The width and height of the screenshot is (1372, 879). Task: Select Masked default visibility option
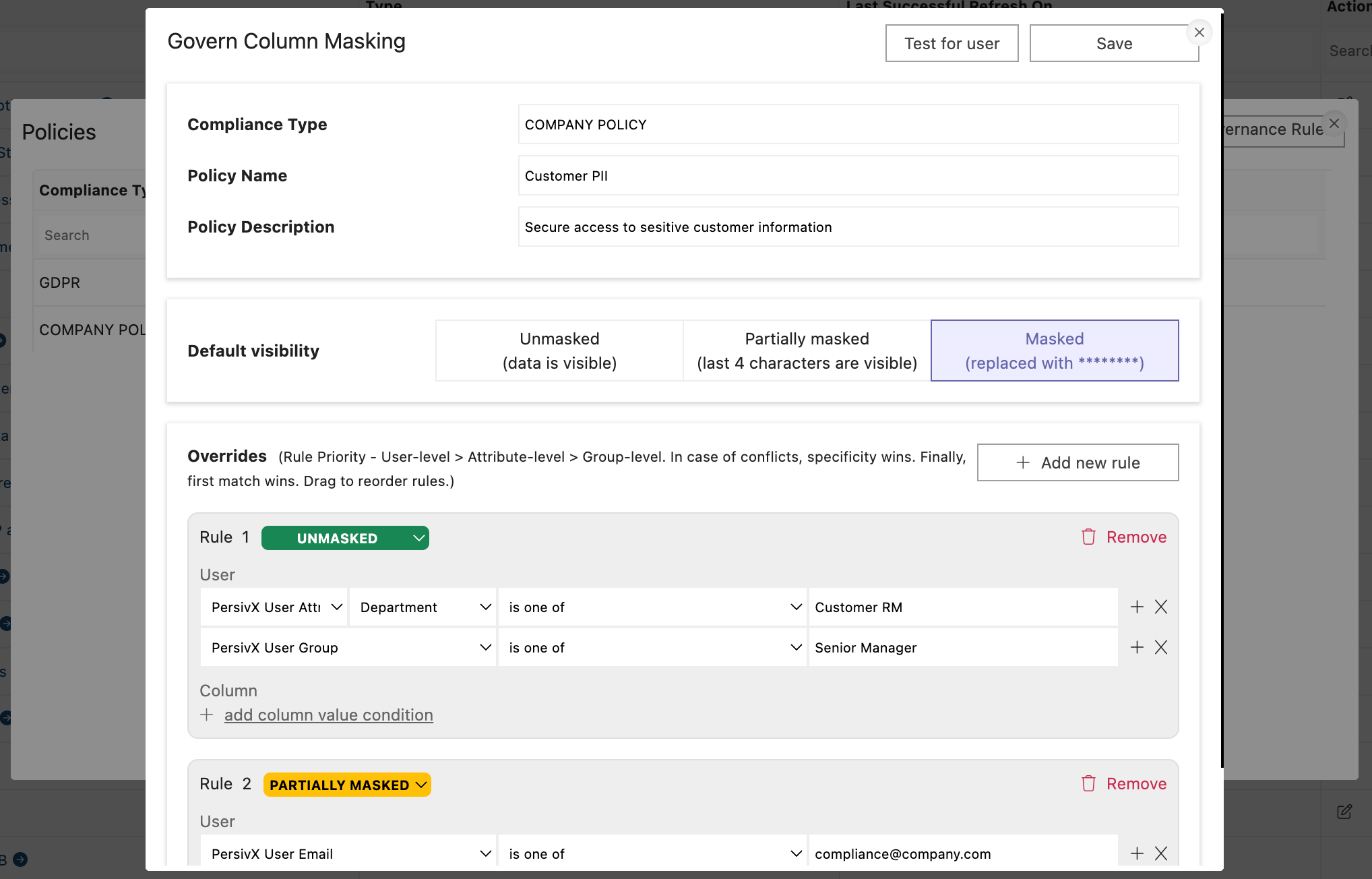tap(1054, 350)
